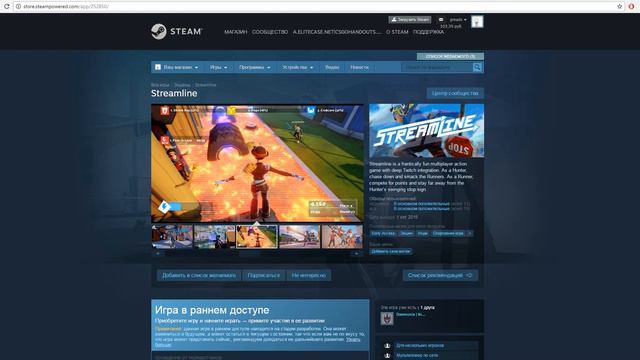Click the thumbnail strip right arrow
640x360 pixels.
point(356,253)
